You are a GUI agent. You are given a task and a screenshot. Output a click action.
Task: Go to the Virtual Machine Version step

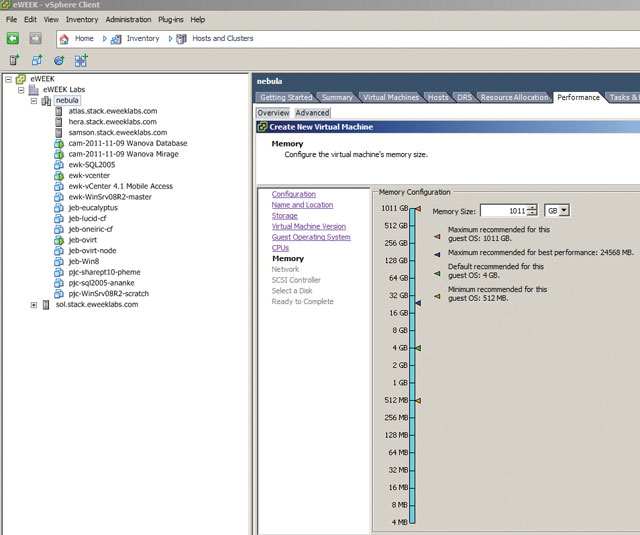[309, 226]
